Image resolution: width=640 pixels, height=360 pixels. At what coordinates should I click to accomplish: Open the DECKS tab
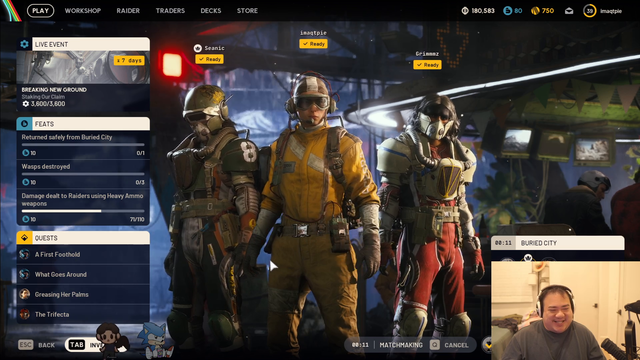click(x=211, y=11)
